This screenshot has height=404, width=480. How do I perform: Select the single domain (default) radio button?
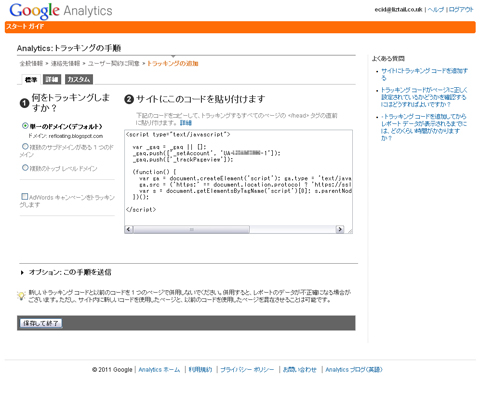pos(25,126)
